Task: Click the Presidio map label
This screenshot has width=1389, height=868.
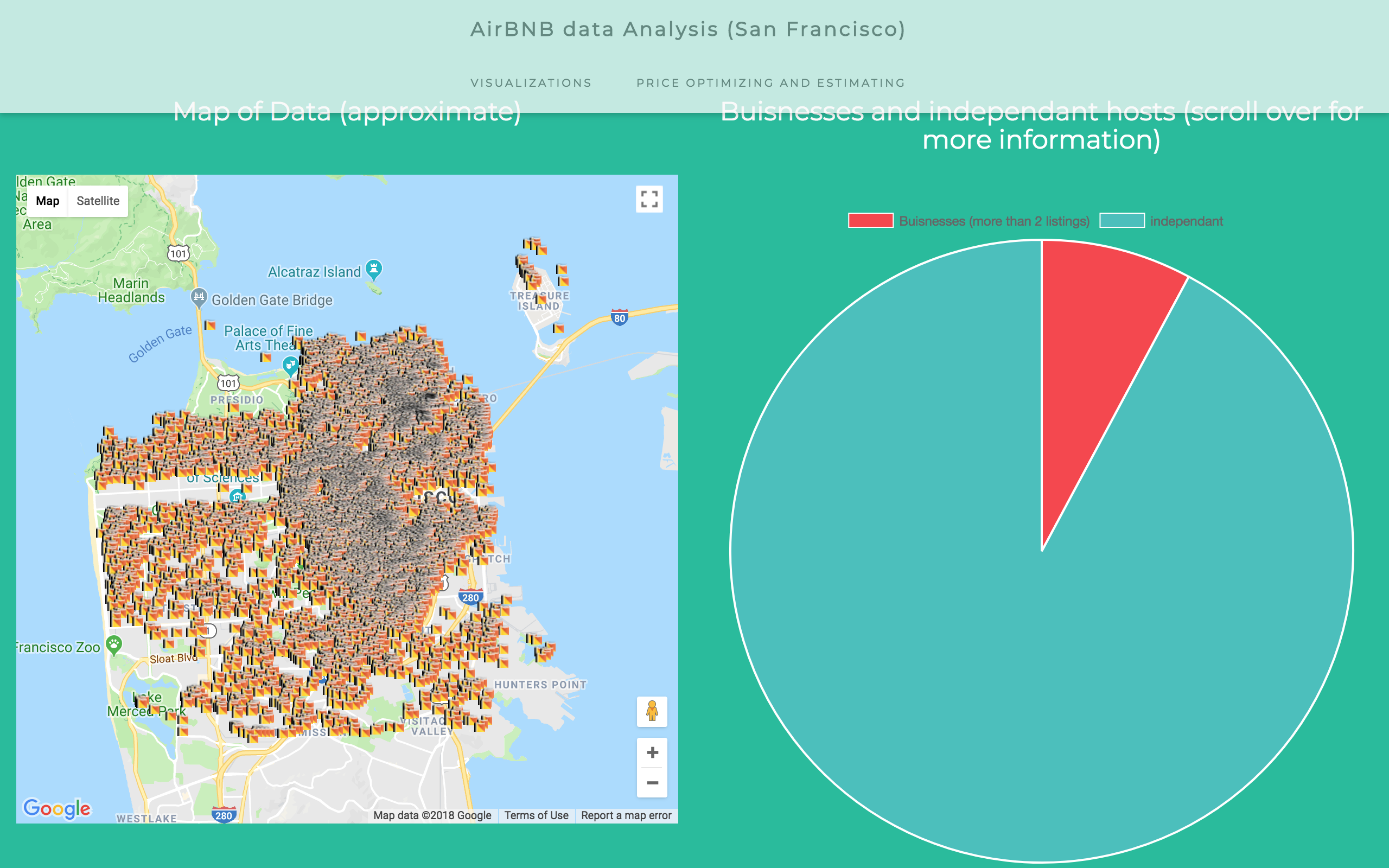Action: 237,400
